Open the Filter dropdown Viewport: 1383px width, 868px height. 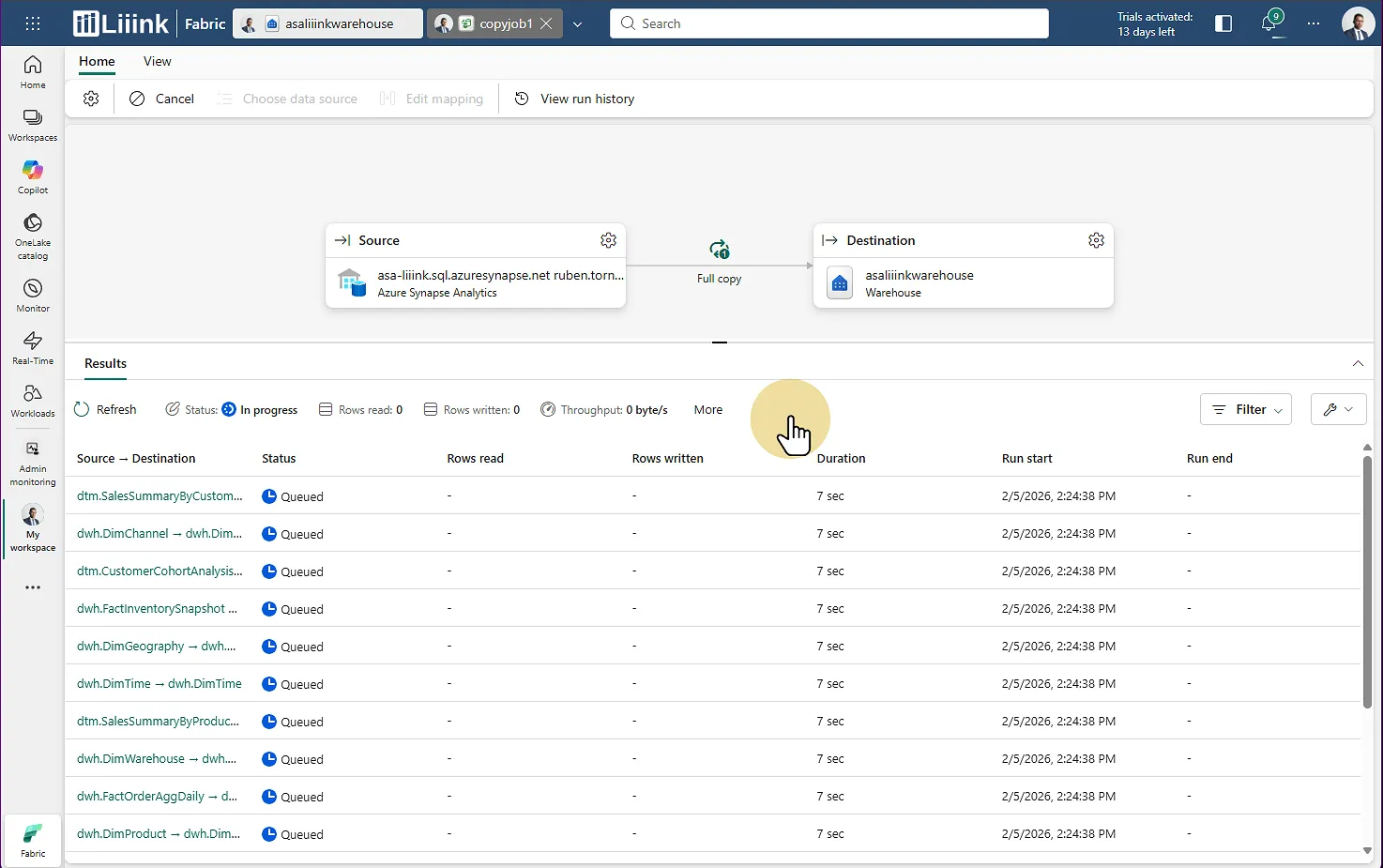click(x=1245, y=409)
